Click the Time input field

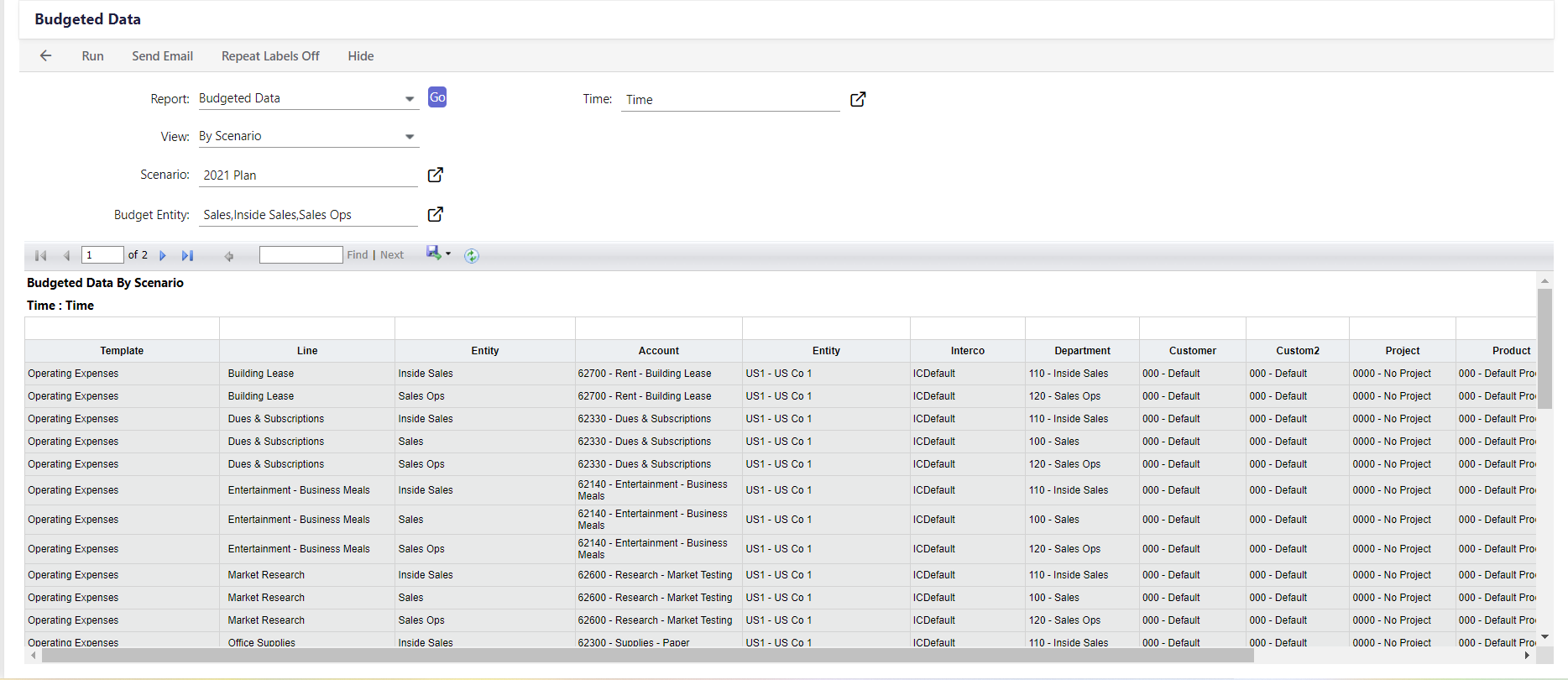click(x=730, y=99)
